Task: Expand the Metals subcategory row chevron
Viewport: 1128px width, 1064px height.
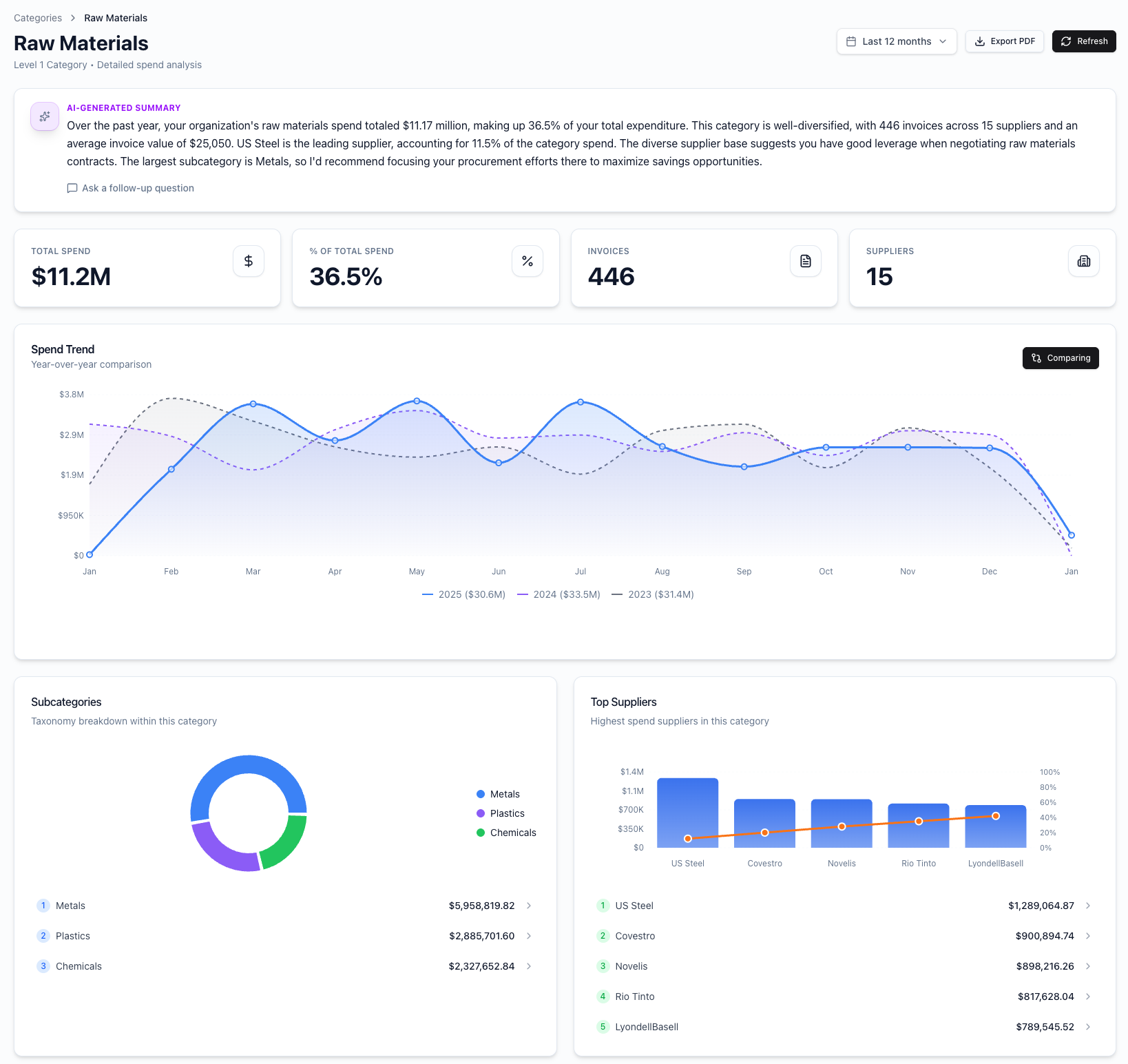Action: 529,906
